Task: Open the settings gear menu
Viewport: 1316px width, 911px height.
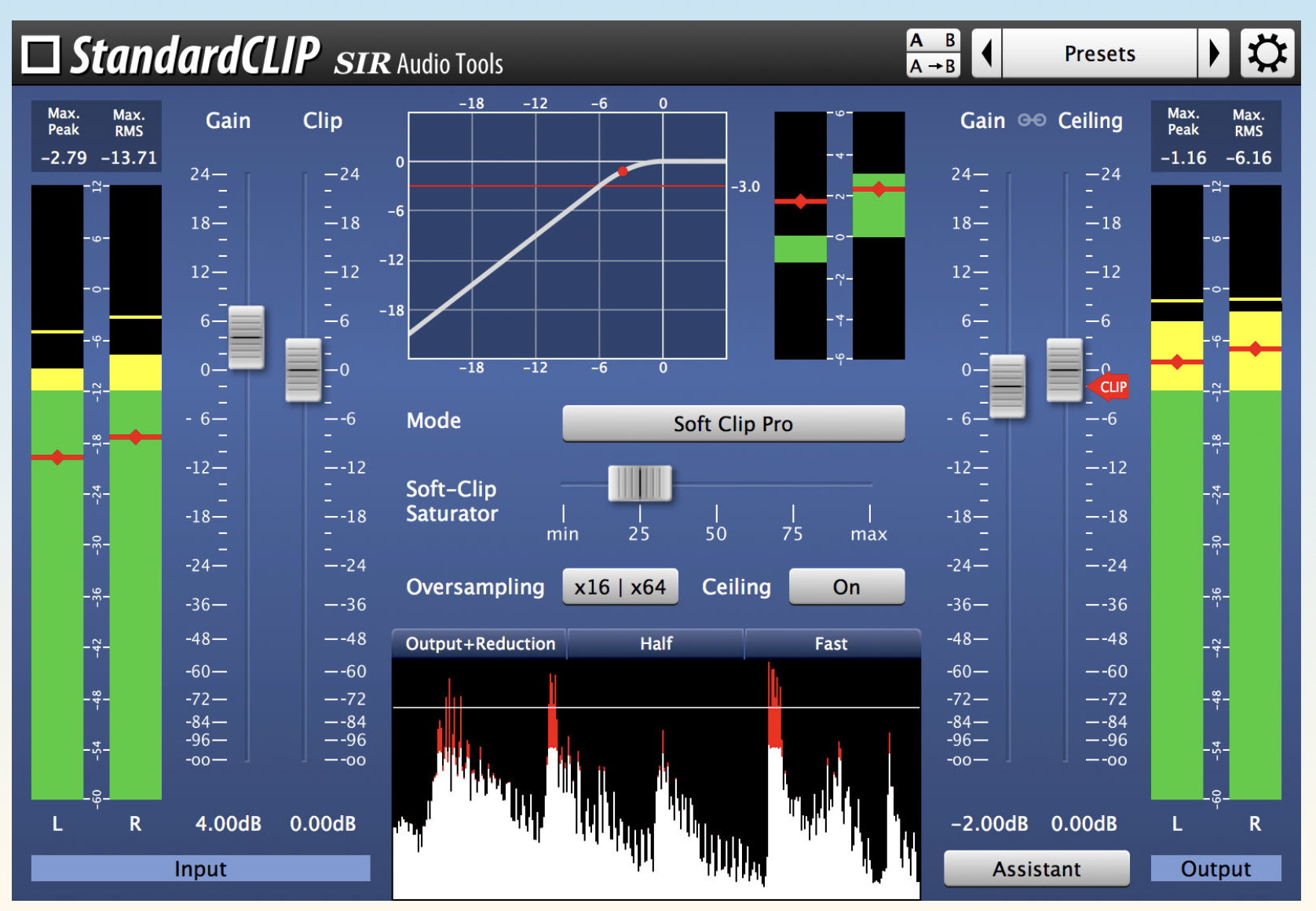Action: pos(1267,53)
